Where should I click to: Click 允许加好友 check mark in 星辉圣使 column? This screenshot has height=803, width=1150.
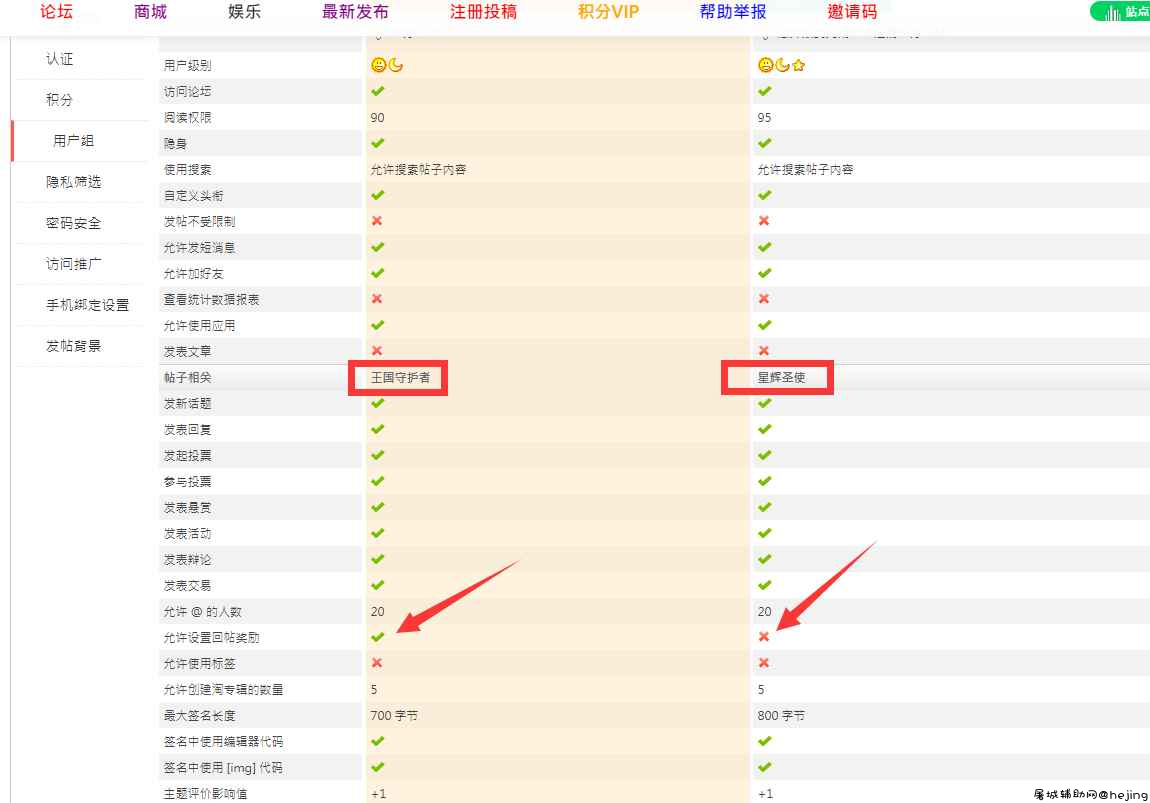[x=765, y=273]
